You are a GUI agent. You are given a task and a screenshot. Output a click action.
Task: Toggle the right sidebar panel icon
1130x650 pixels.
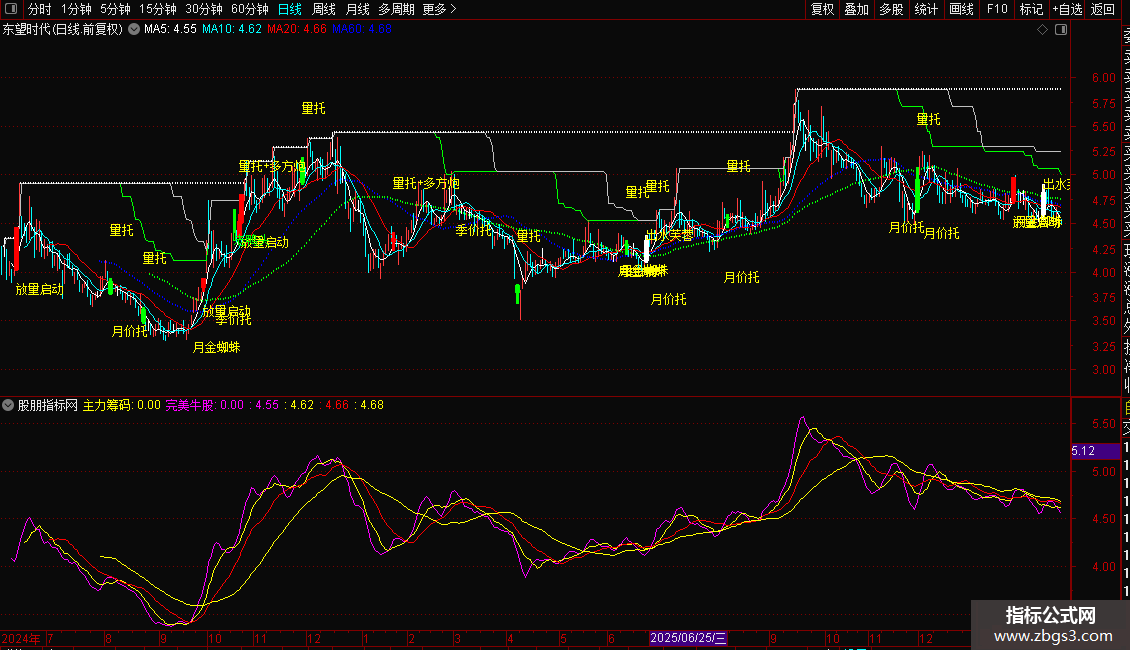pos(1061,30)
